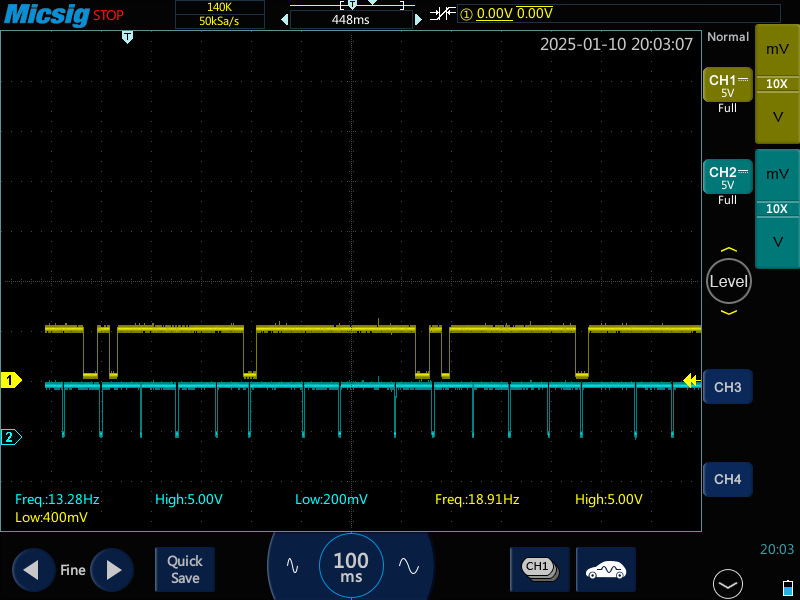This screenshot has height=600, width=800.
Task: Raise trigger level with the up chevron
Action: coord(729,249)
